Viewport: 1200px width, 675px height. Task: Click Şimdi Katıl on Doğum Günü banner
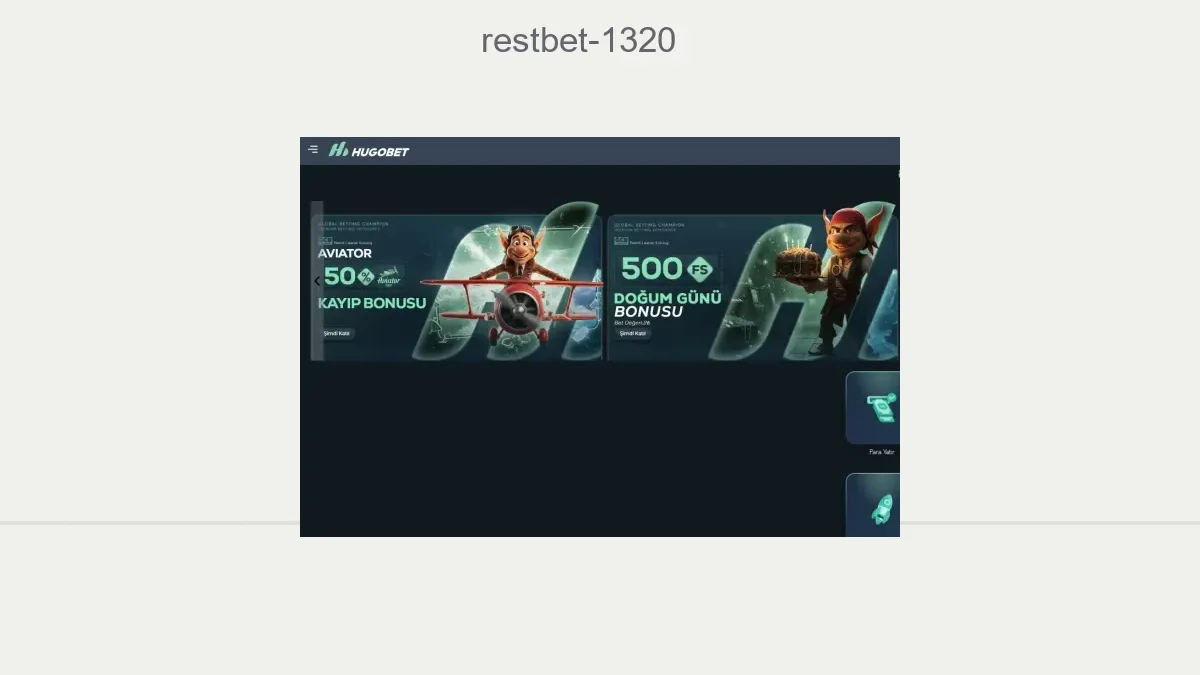tap(633, 333)
